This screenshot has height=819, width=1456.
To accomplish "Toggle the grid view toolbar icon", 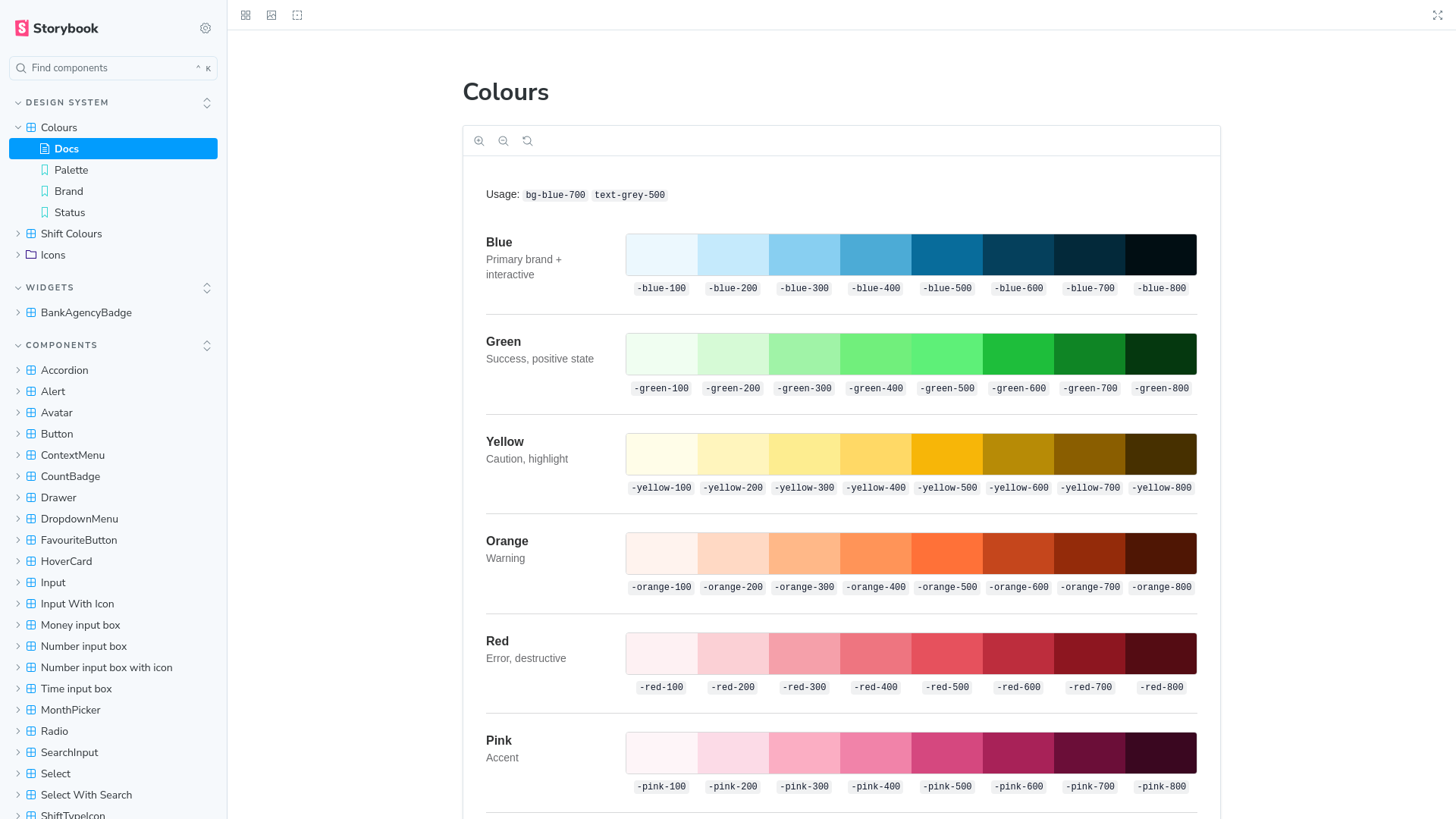I will 246,15.
